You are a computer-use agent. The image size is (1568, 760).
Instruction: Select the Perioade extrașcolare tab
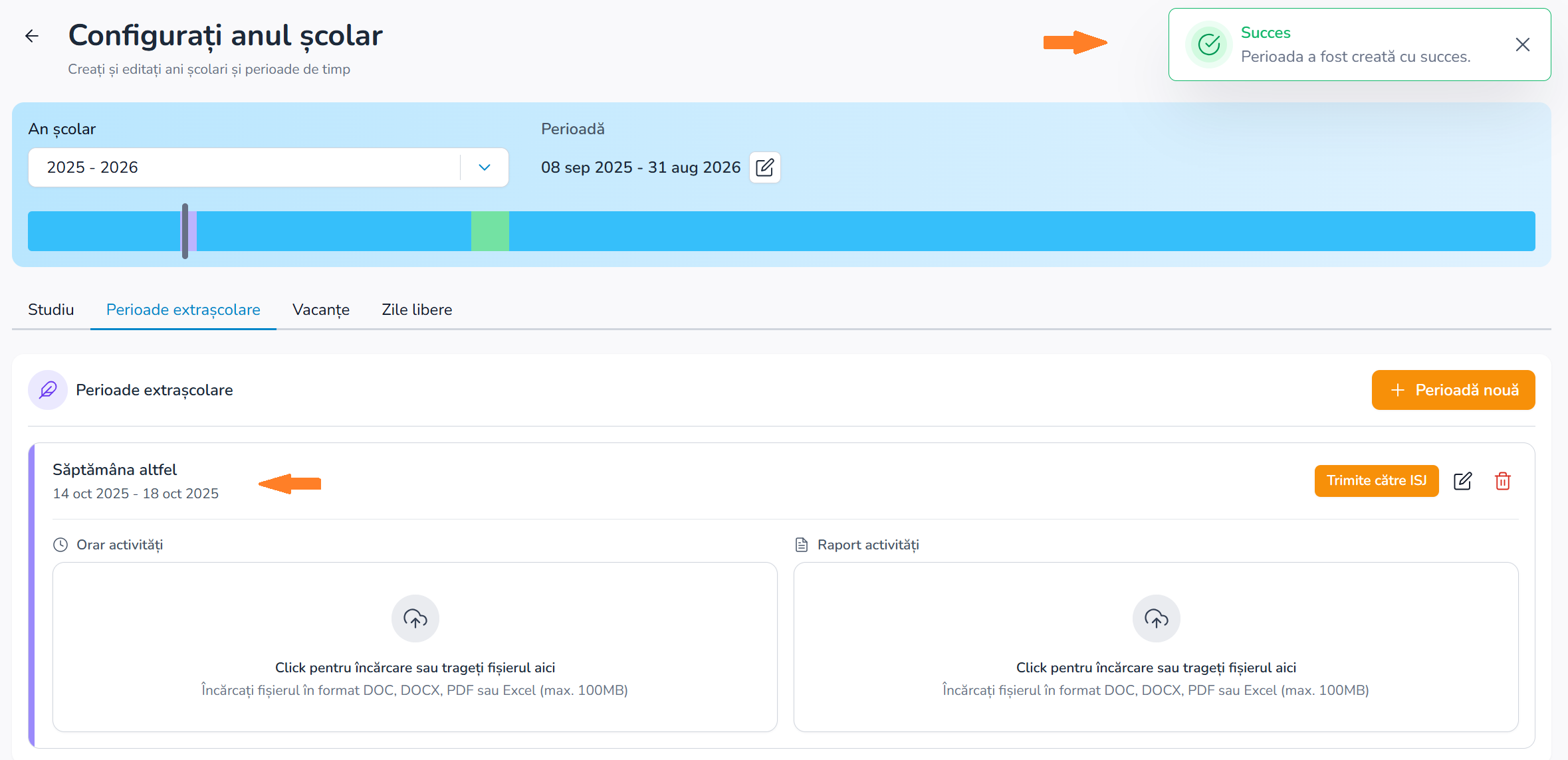(183, 310)
